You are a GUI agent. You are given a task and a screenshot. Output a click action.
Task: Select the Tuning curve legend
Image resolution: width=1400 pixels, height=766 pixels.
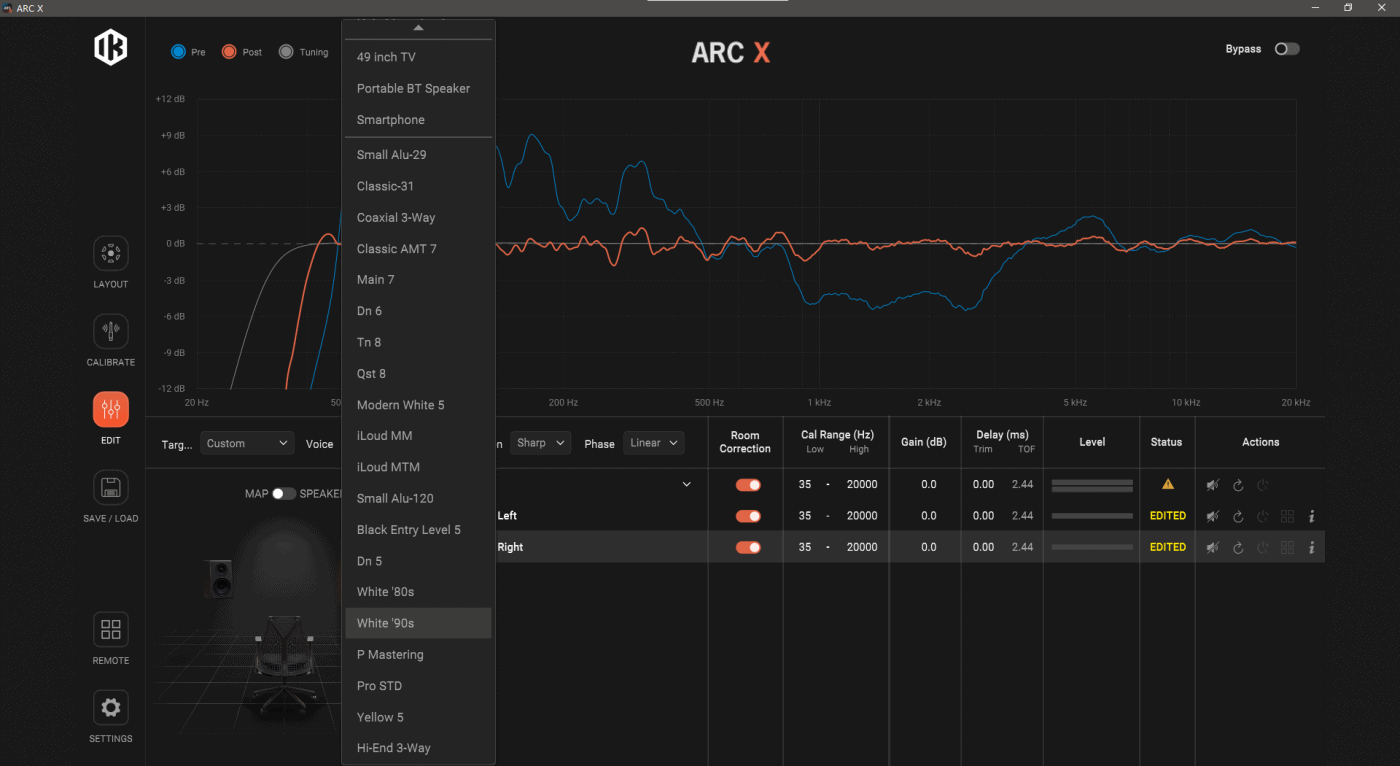pos(287,52)
